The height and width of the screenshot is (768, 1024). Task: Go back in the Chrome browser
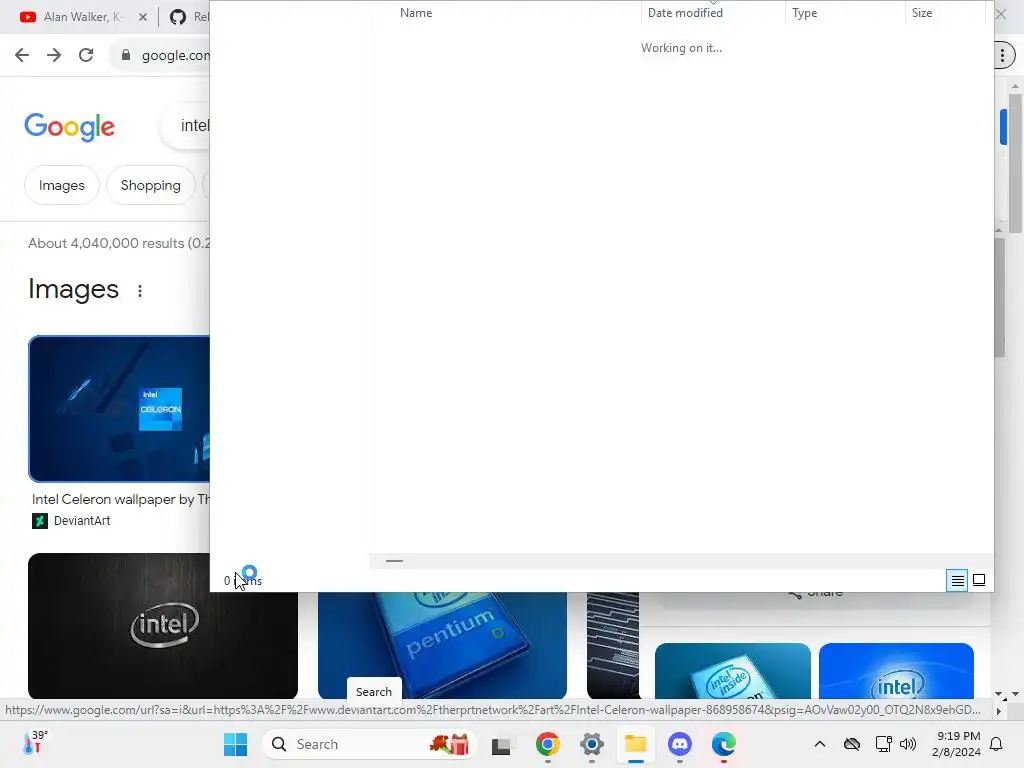pyautogui.click(x=22, y=55)
